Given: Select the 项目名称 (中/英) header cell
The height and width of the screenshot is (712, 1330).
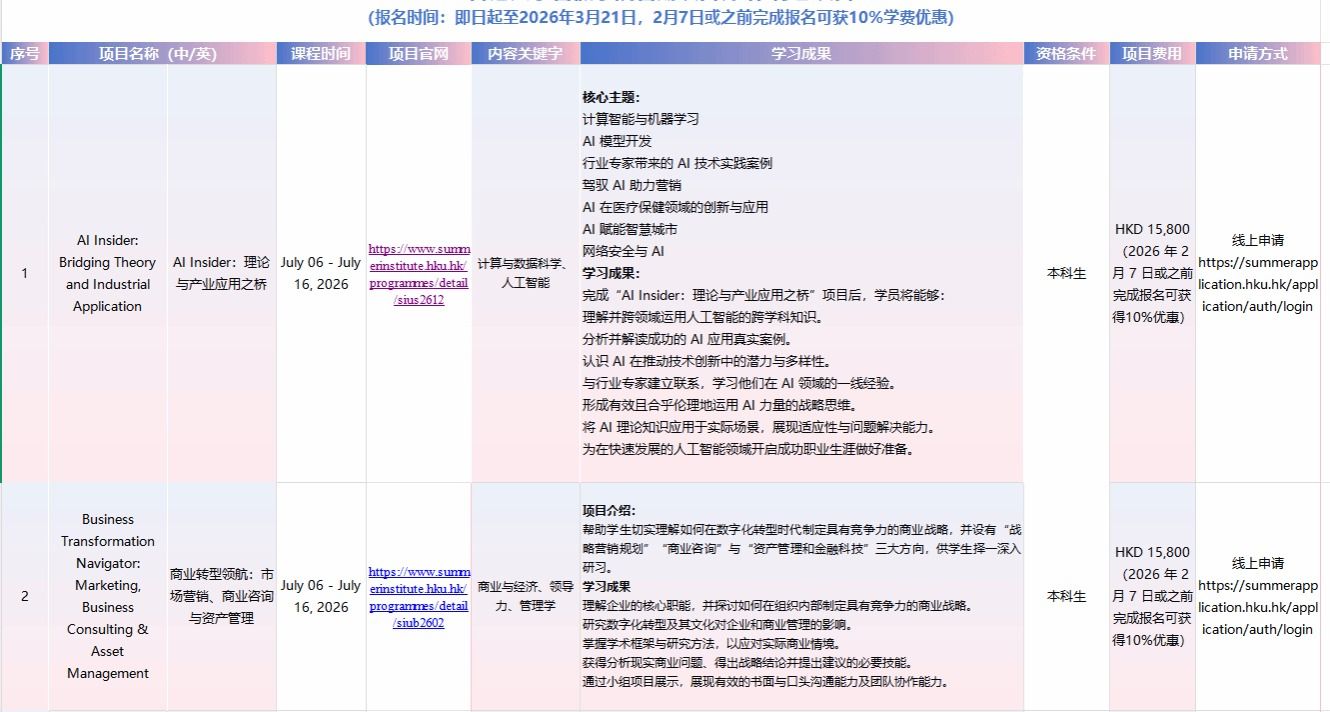Looking at the screenshot, I should pos(158,54).
